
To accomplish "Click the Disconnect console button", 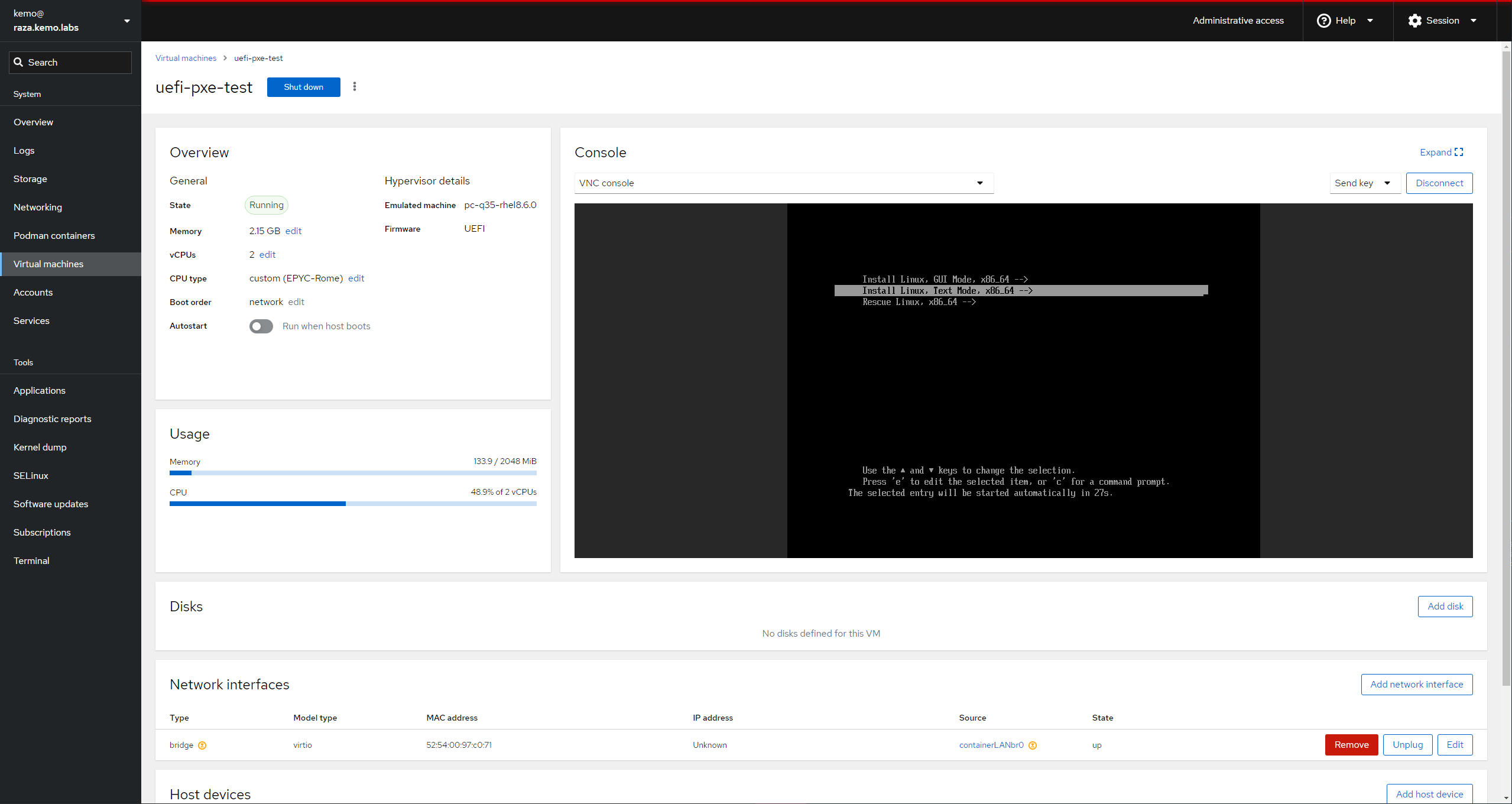I will (x=1439, y=183).
